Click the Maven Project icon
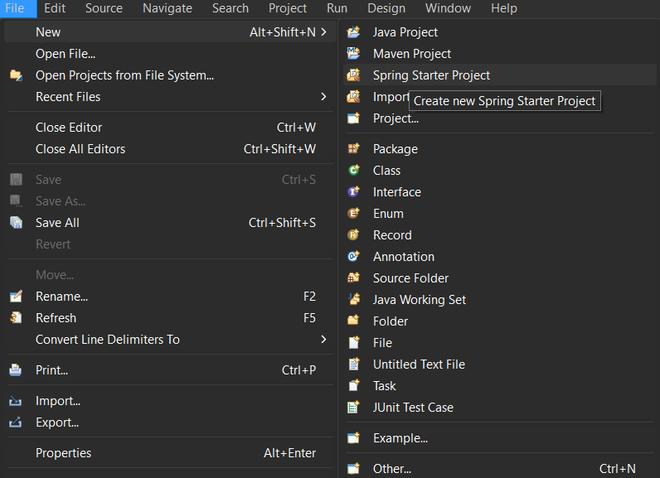The height and width of the screenshot is (478, 660). pos(353,54)
